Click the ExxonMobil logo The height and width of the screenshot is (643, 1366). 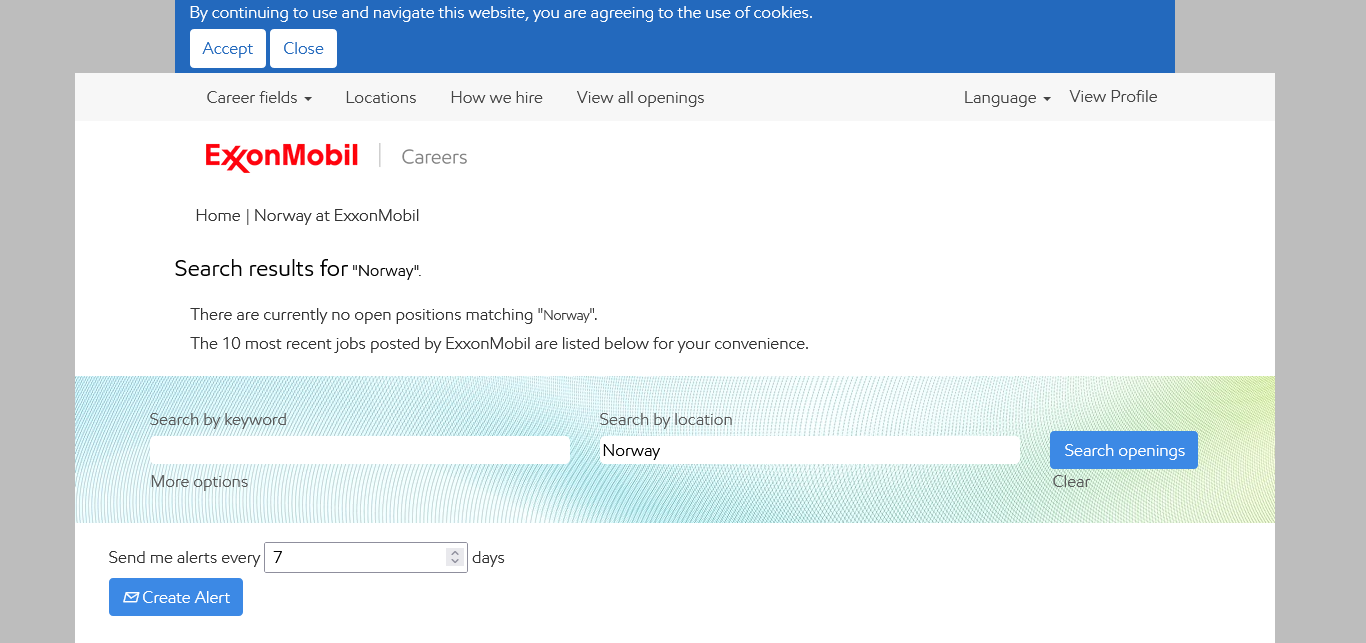[x=281, y=157]
